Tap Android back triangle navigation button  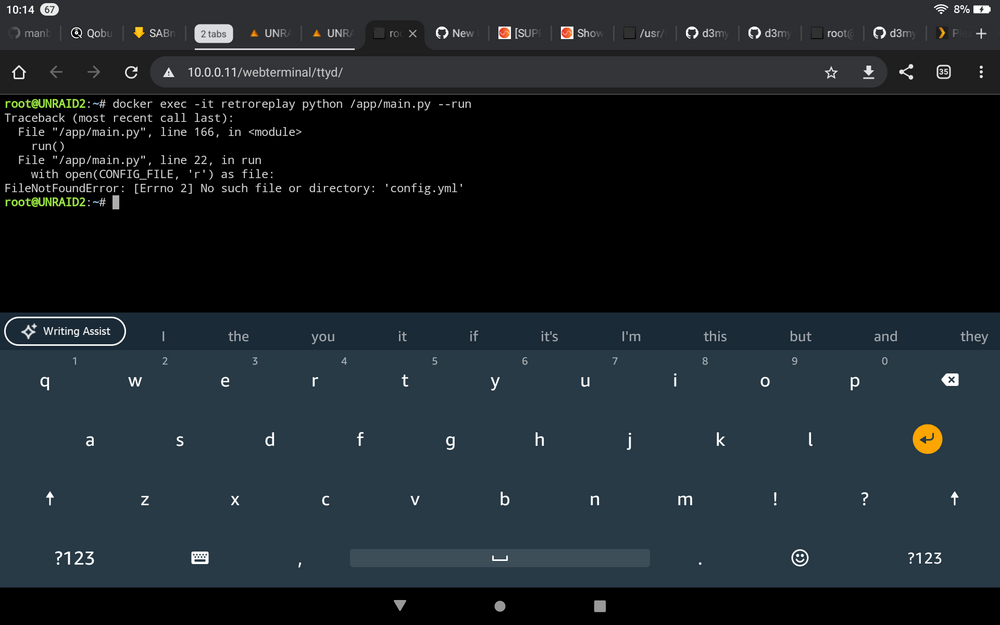point(400,605)
